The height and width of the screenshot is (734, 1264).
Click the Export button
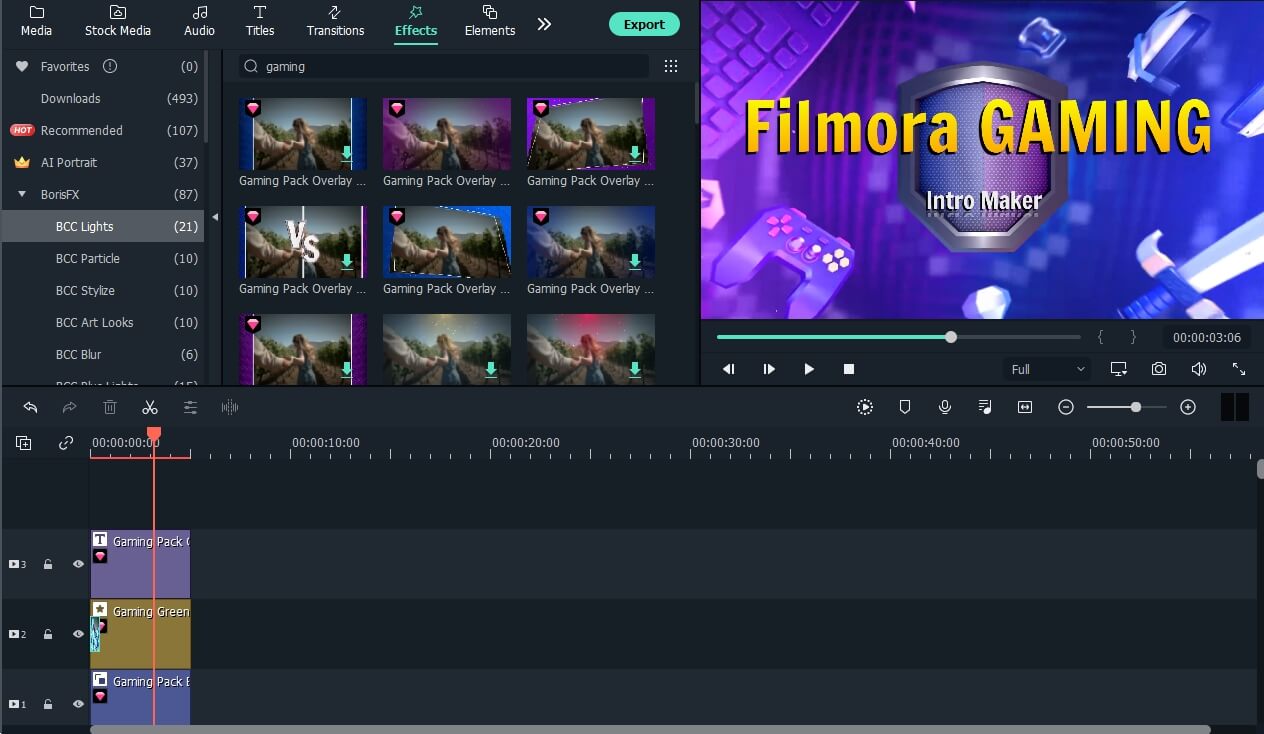644,24
